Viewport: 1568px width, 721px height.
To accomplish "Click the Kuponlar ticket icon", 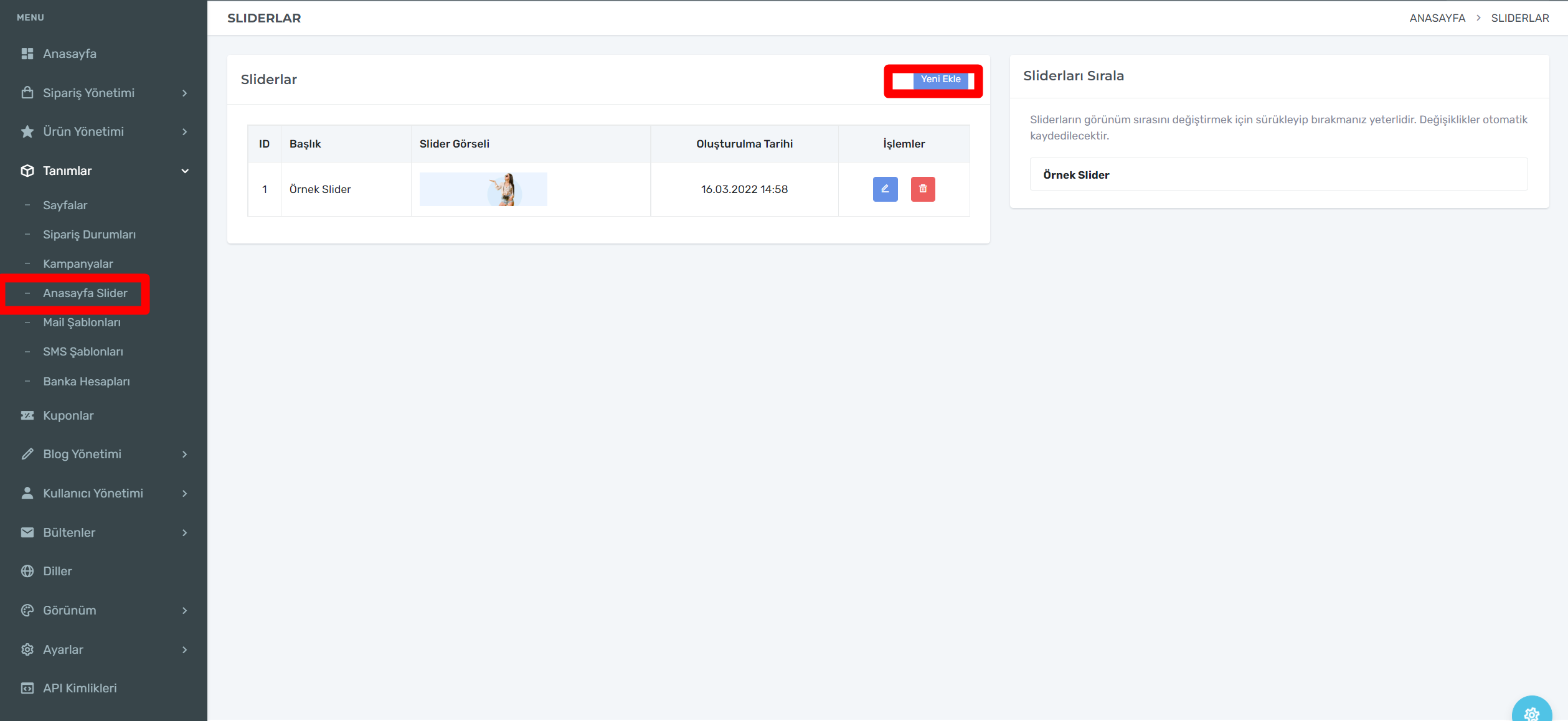I will [x=27, y=415].
